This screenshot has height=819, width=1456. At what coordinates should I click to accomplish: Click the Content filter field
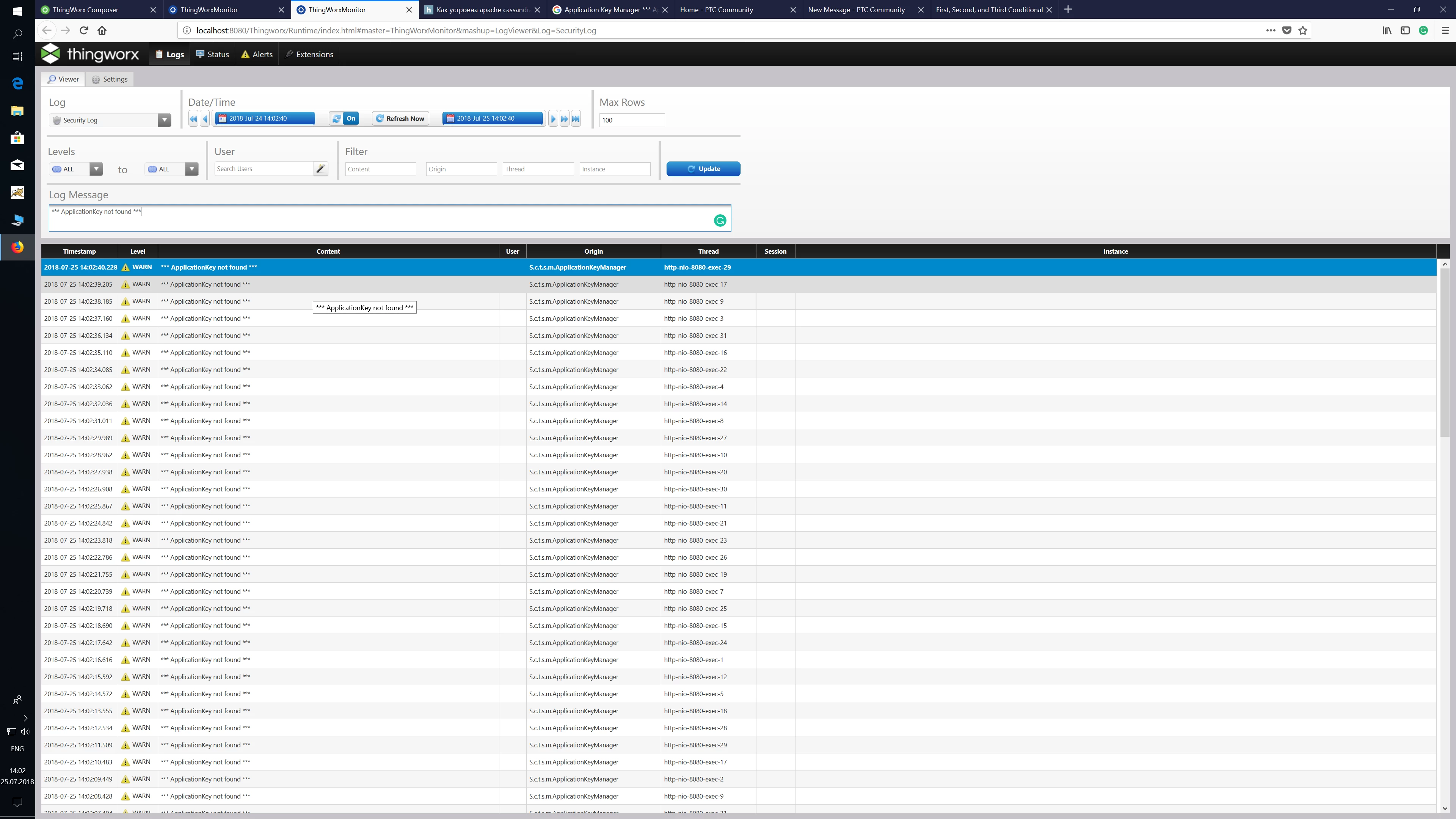coord(380,169)
